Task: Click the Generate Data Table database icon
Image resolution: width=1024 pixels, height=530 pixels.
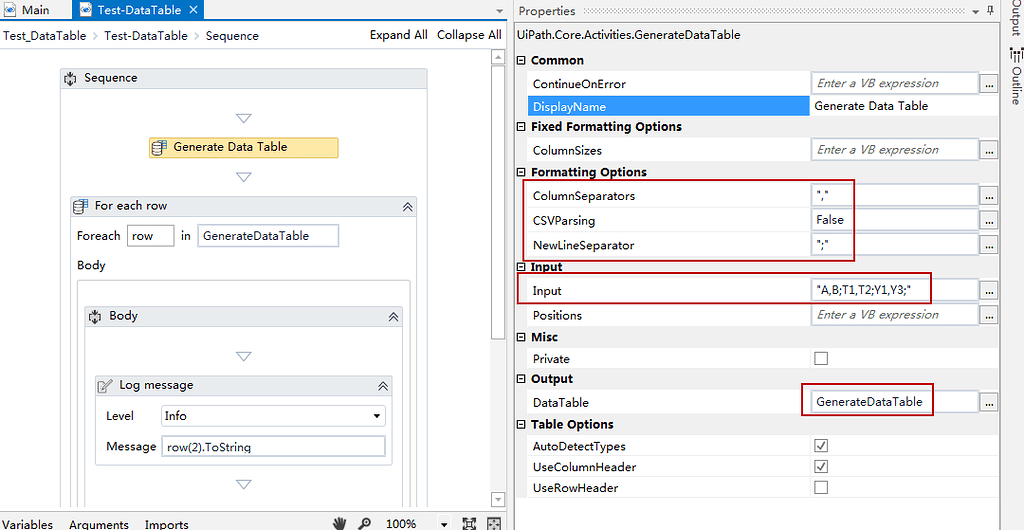Action: (159, 148)
